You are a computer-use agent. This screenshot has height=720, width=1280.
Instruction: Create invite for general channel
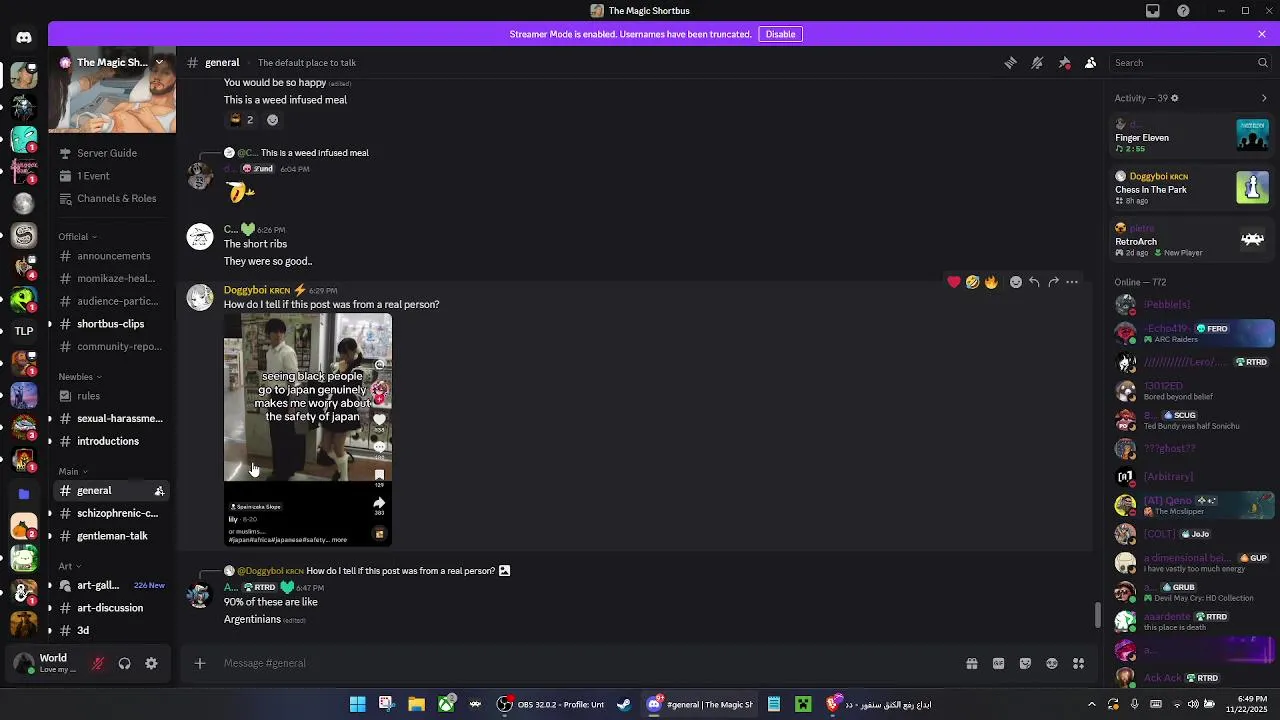tap(159, 491)
